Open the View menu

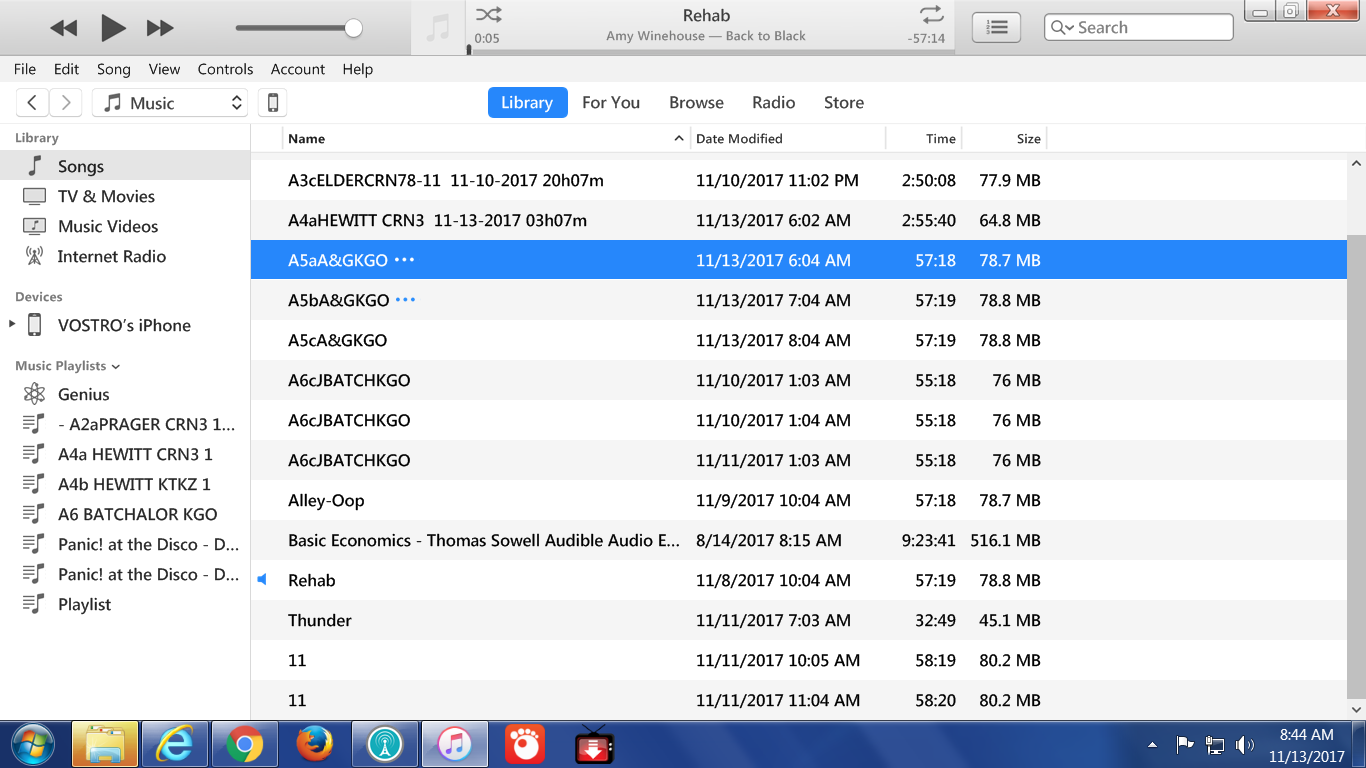point(164,69)
